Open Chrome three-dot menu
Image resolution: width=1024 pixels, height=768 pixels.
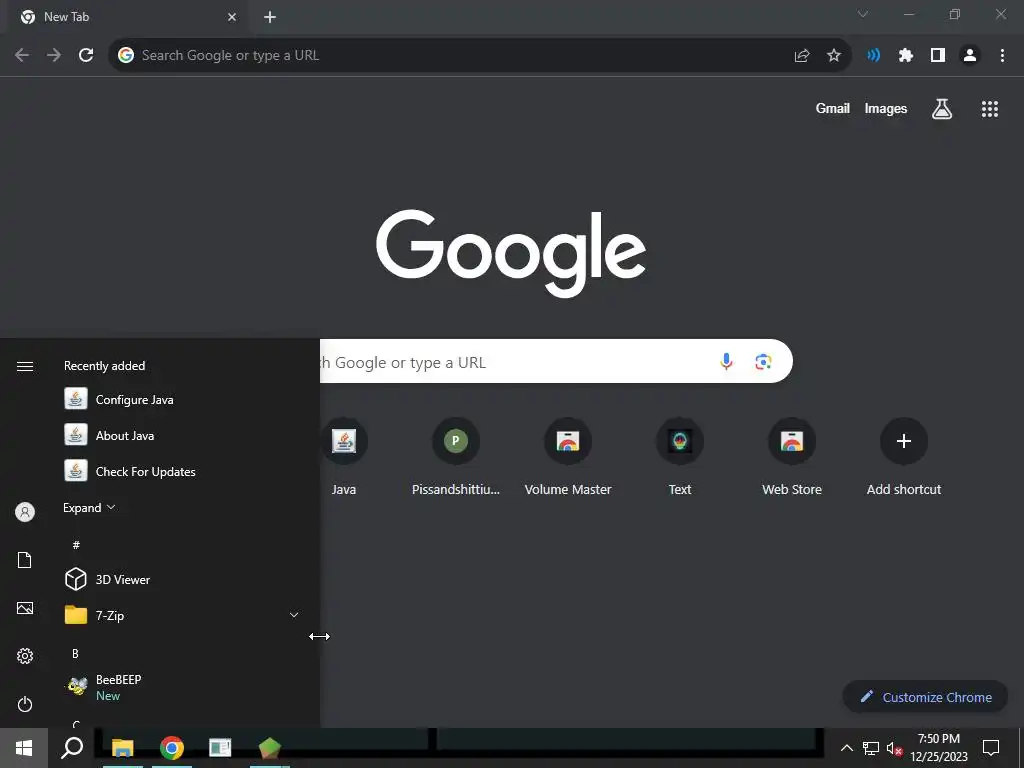tap(1002, 55)
